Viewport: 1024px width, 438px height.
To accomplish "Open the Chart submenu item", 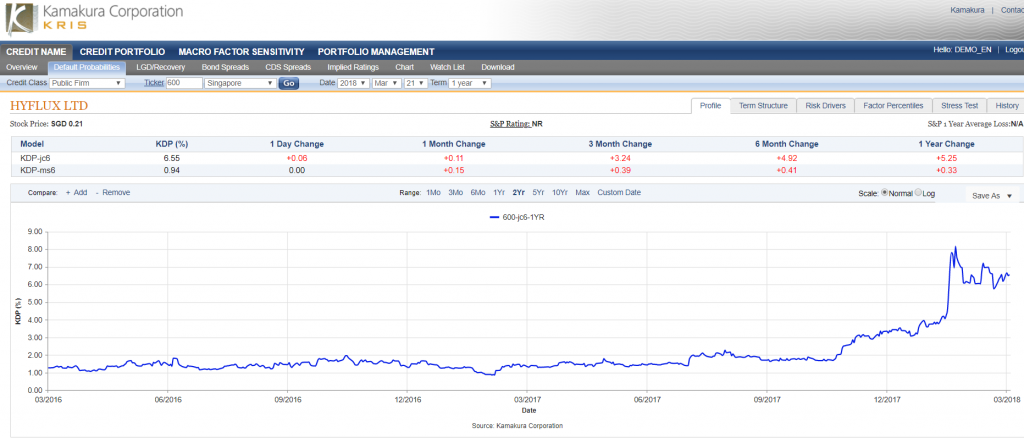I will [x=404, y=67].
